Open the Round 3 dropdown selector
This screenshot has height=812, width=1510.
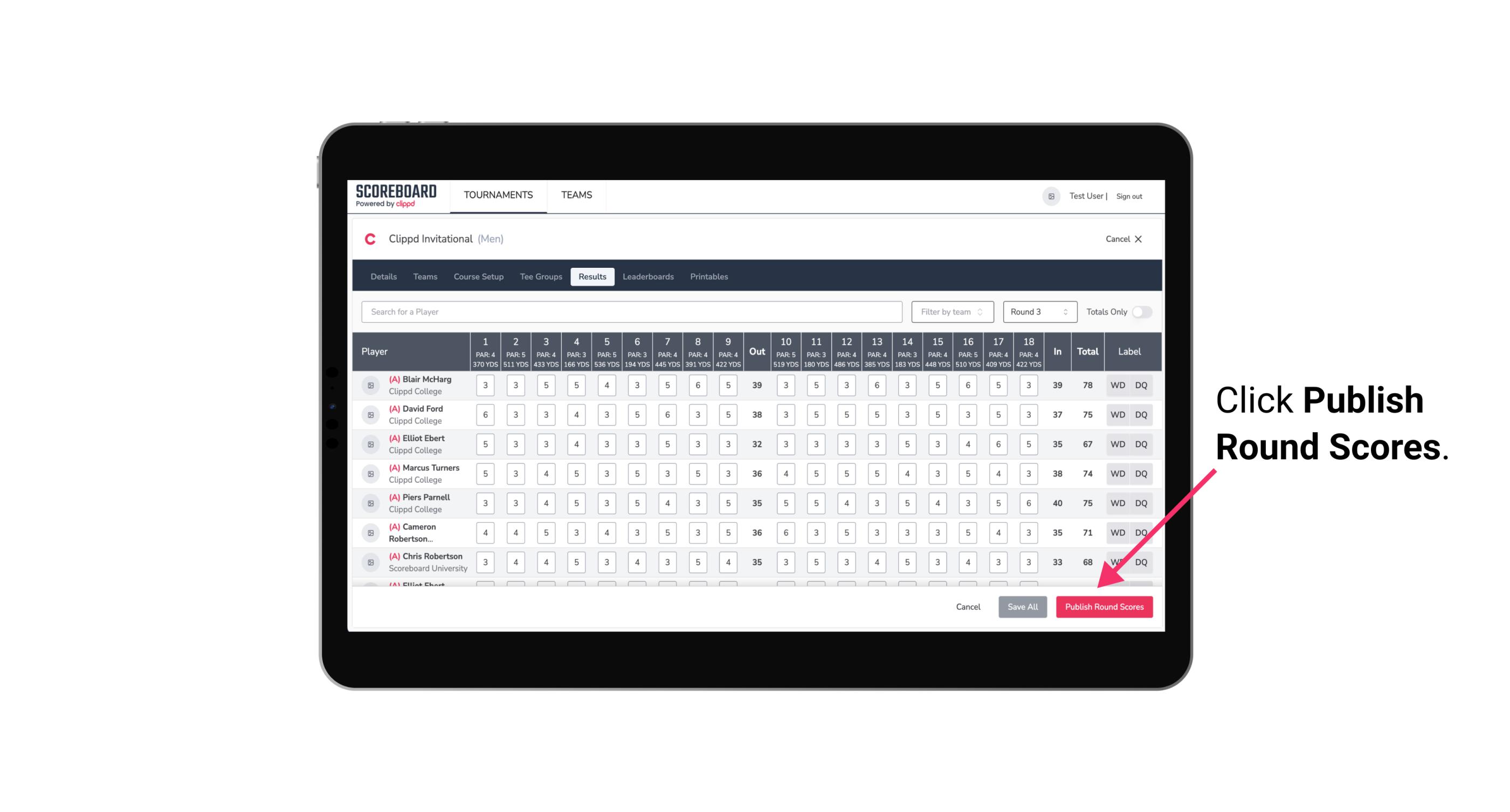pos(1037,312)
